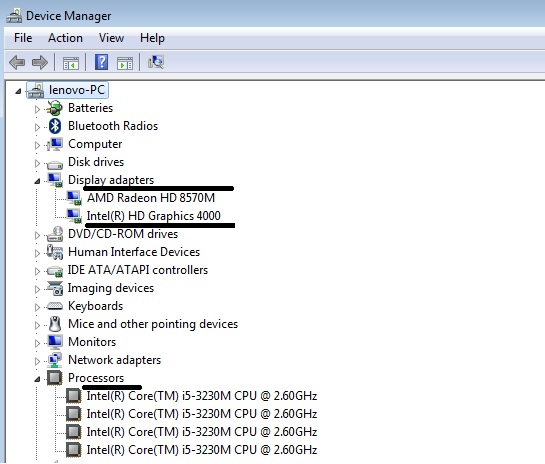Expand the Imaging devices node

coord(37,289)
